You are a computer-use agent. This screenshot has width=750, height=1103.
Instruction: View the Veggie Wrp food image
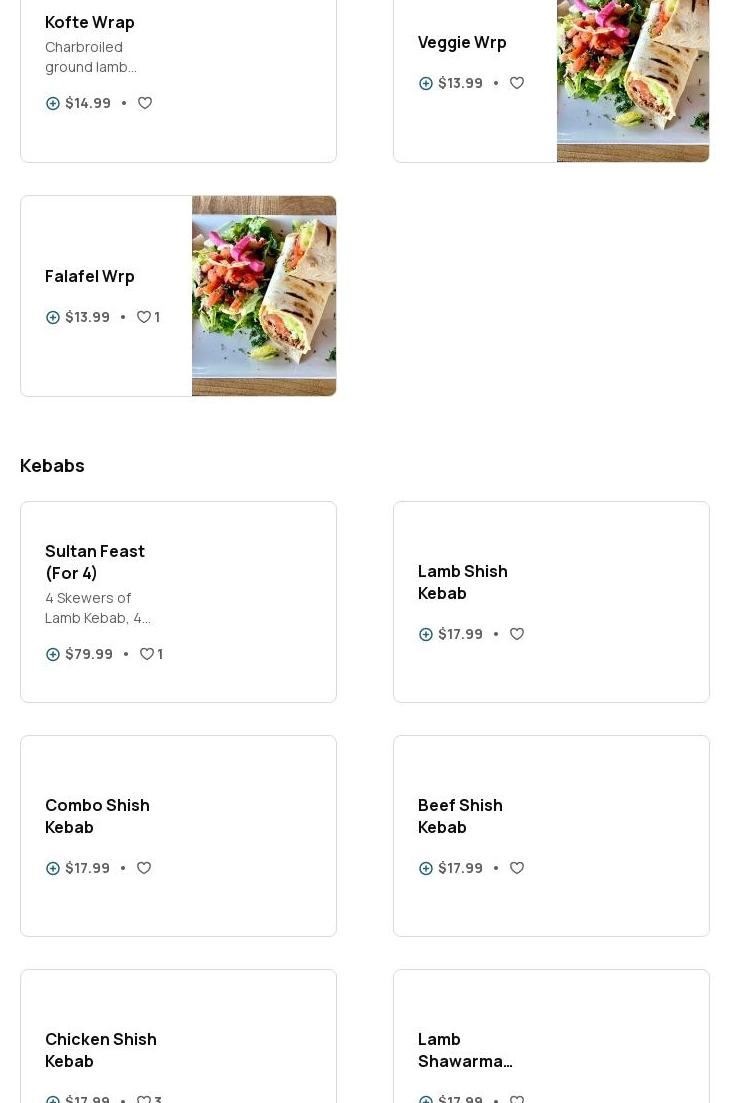point(632,80)
